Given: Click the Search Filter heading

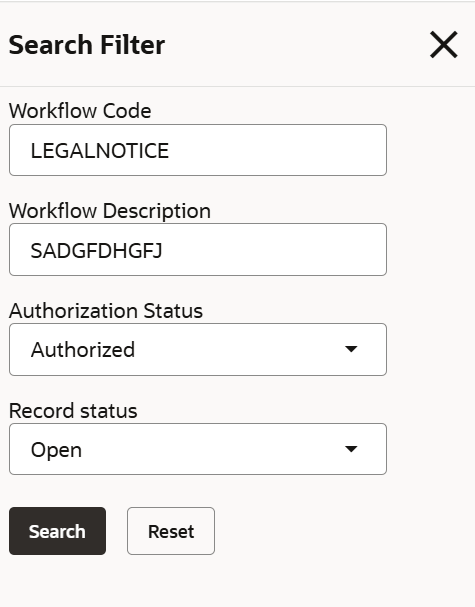Looking at the screenshot, I should click(x=87, y=45).
